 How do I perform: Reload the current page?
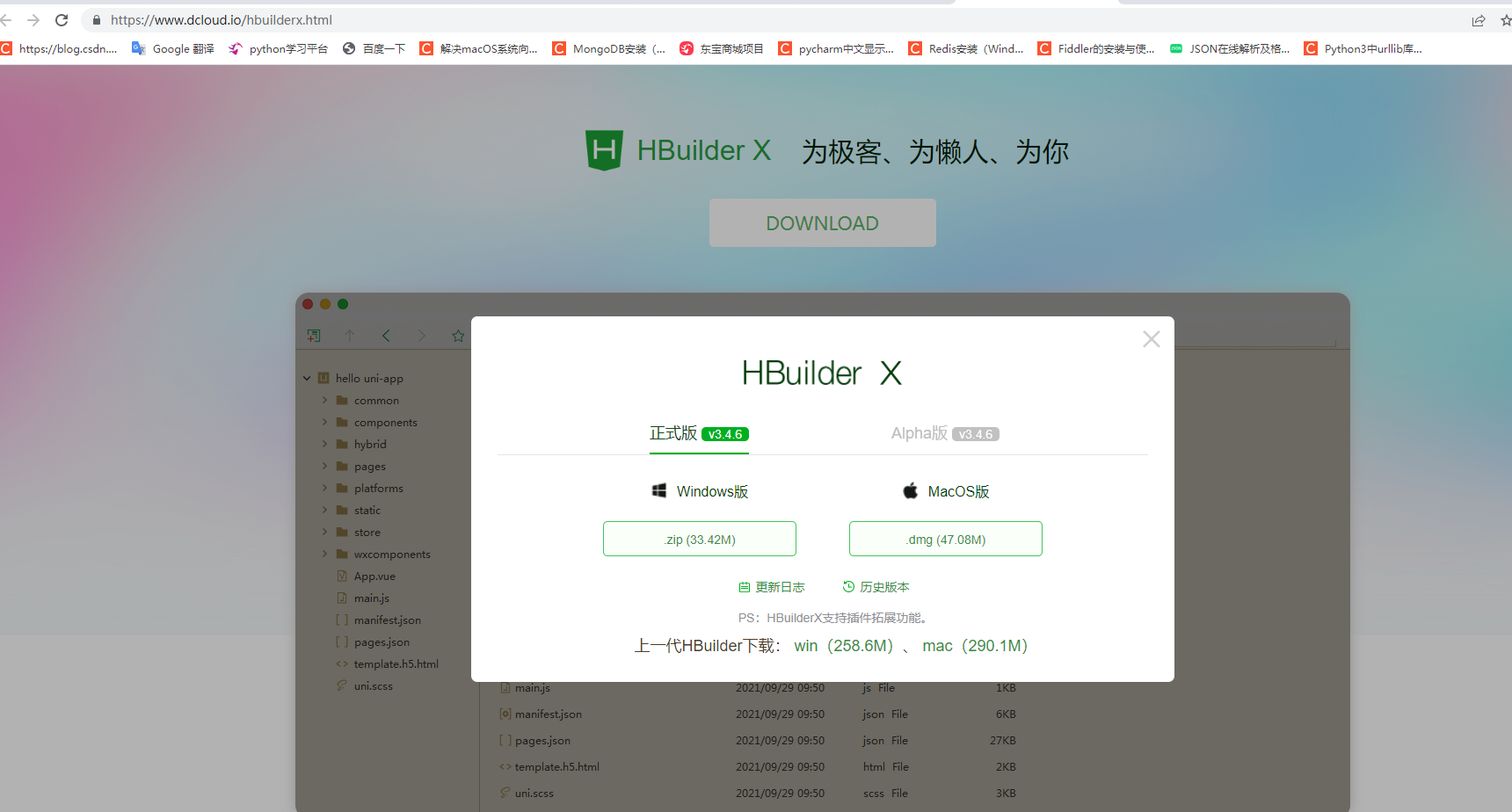tap(61, 19)
